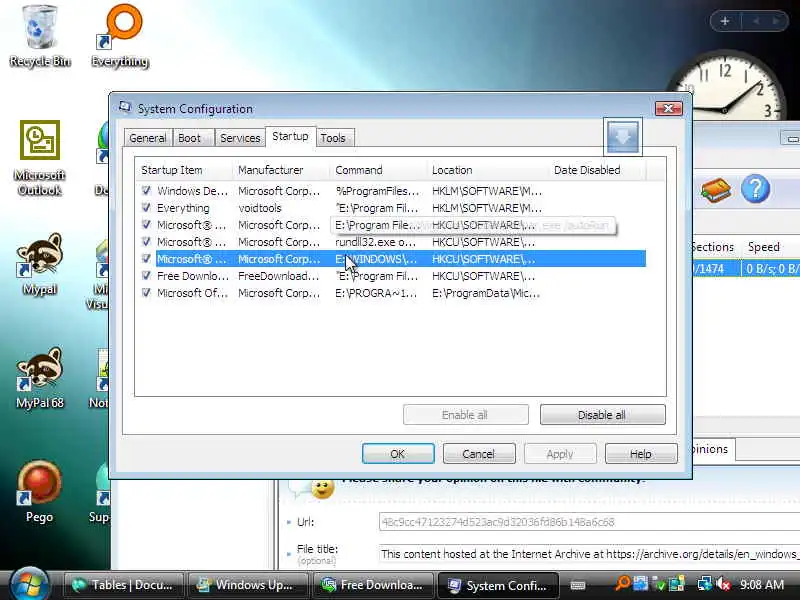Image resolution: width=800 pixels, height=600 pixels.
Task: Select the FreeDownload... manufacturer cell
Action: (279, 276)
